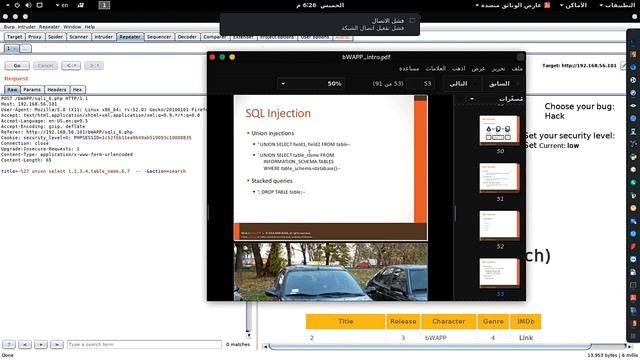Click the Release column header
This screenshot has height=360, width=640.
(x=403, y=321)
